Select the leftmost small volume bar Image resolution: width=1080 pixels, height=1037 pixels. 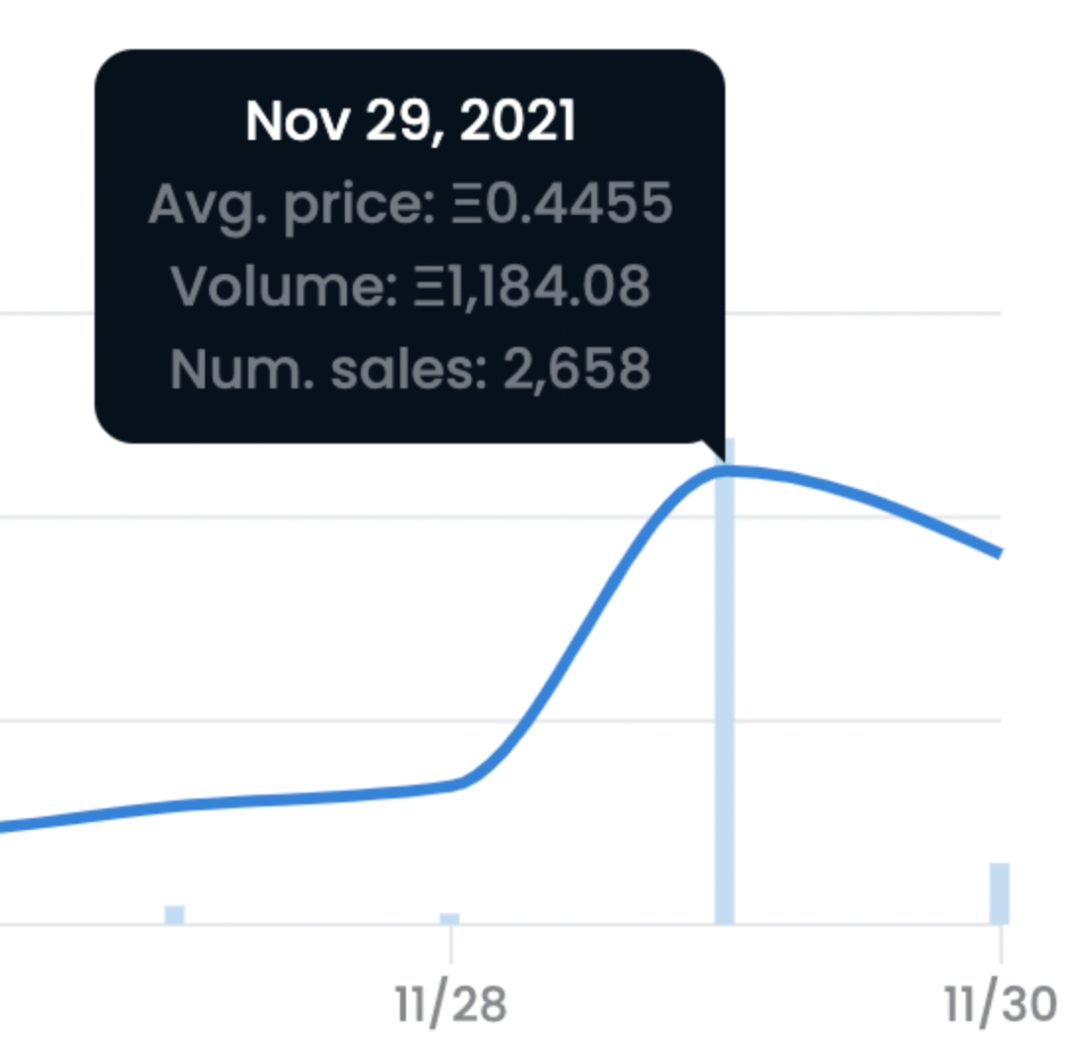174,915
